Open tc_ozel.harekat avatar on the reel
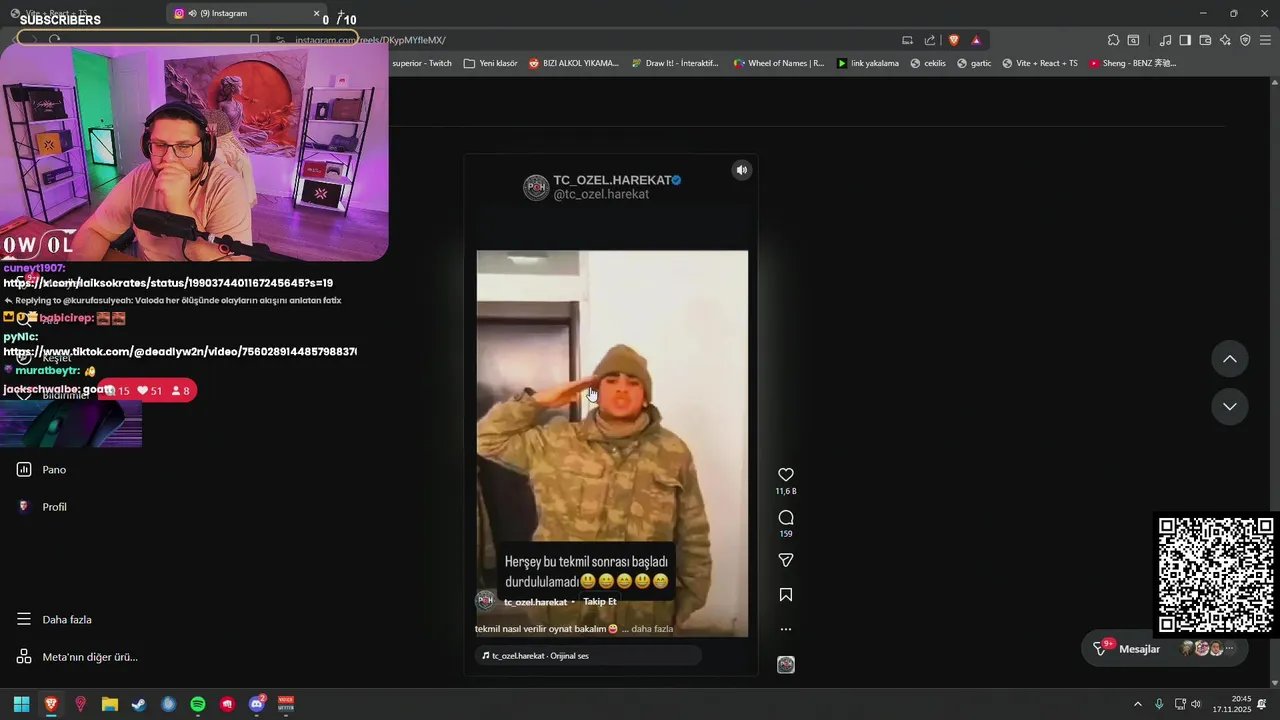The width and height of the screenshot is (1280, 720). (486, 601)
